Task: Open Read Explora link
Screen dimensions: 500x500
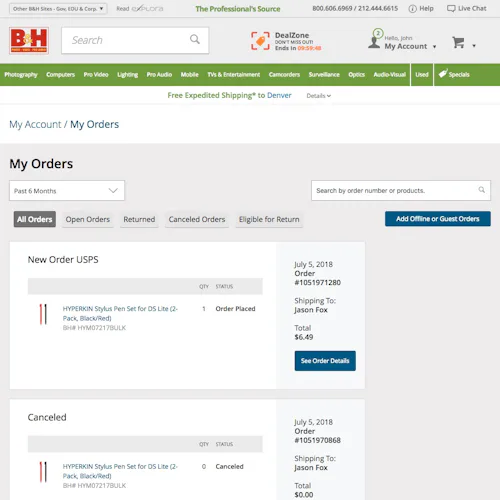Action: click(x=140, y=9)
